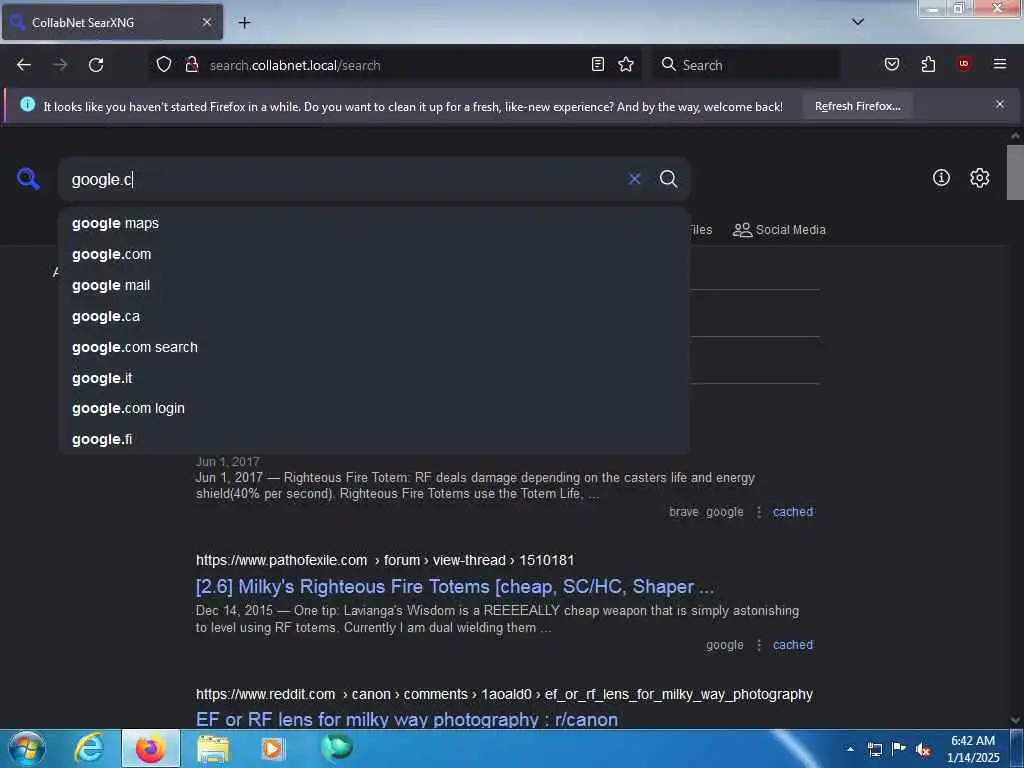Select suggestion 'google mail'
The width and height of the screenshot is (1024, 768).
pyautogui.click(x=374, y=285)
